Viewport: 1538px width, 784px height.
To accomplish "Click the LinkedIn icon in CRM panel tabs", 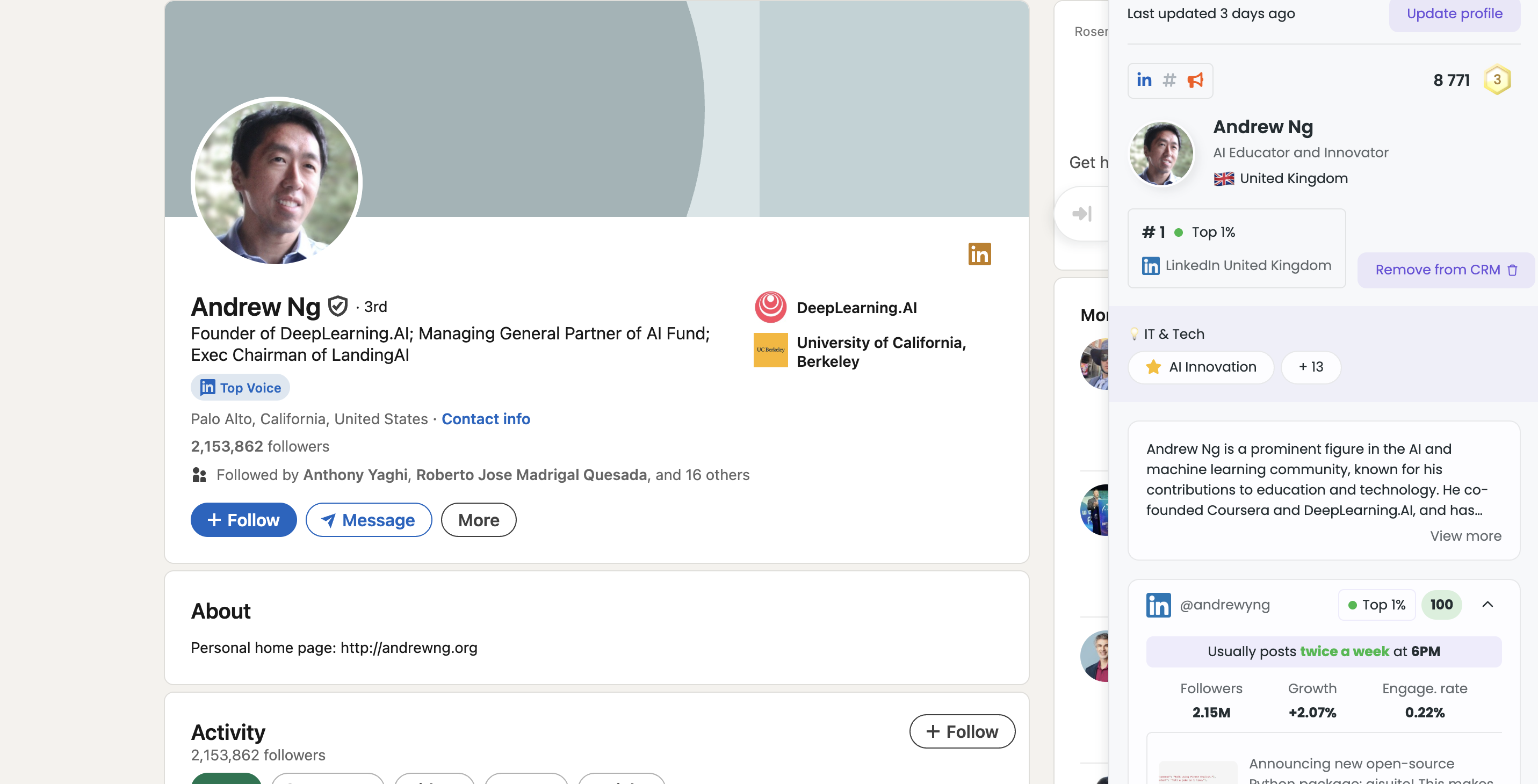I will [x=1144, y=80].
